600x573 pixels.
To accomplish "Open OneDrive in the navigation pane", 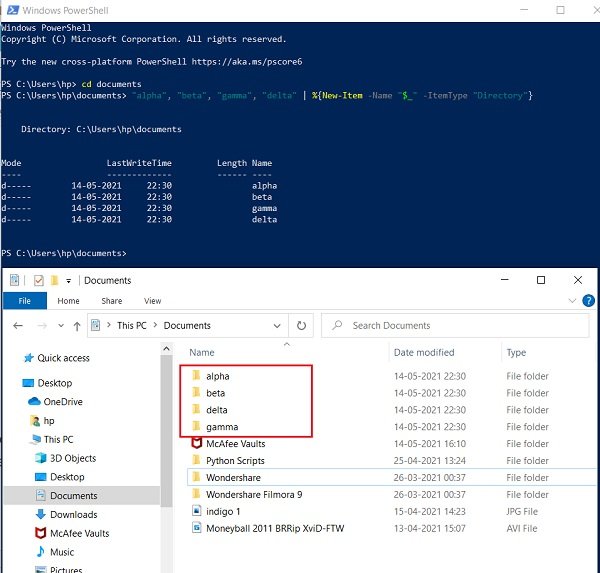I will pos(63,402).
